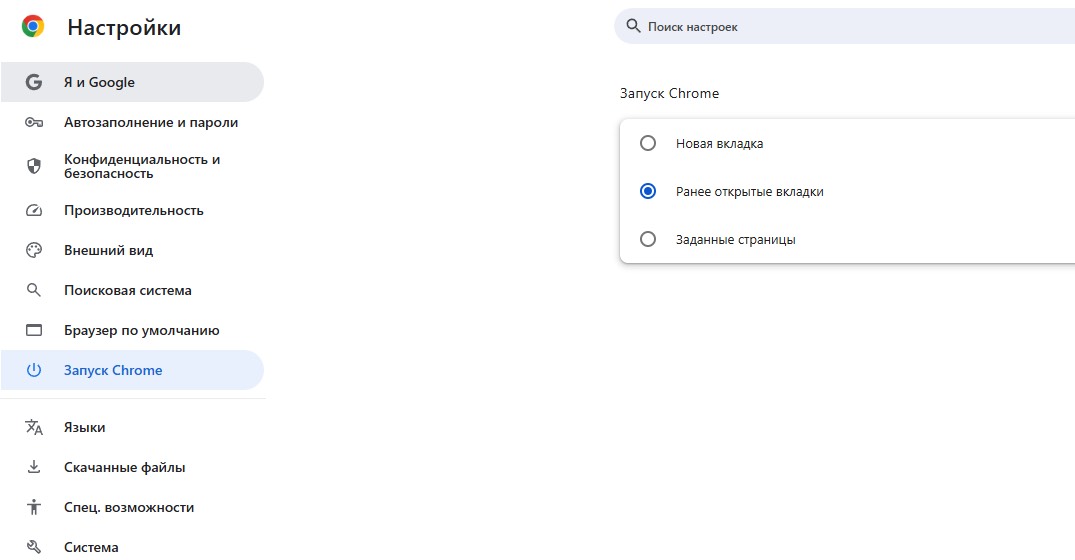This screenshot has width=1075, height=560.
Task: Go to Автозаполнение и пароли section
Action: [151, 123]
